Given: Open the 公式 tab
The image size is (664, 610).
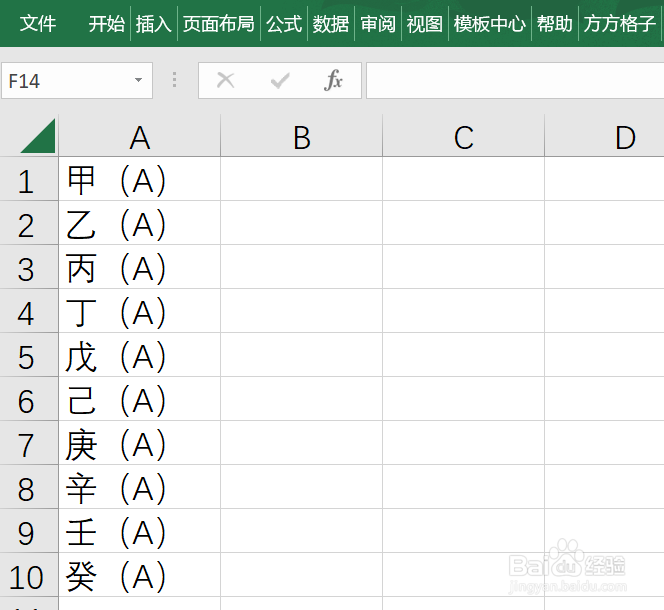Looking at the screenshot, I should (284, 23).
